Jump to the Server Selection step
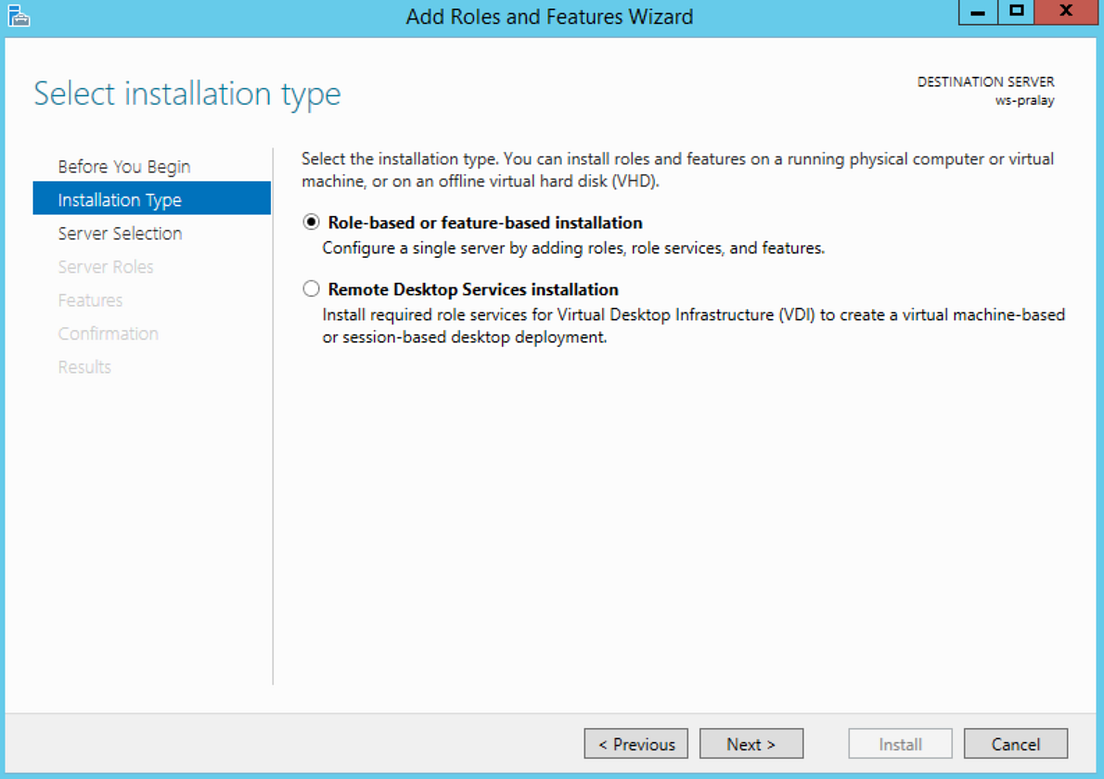 click(x=118, y=233)
